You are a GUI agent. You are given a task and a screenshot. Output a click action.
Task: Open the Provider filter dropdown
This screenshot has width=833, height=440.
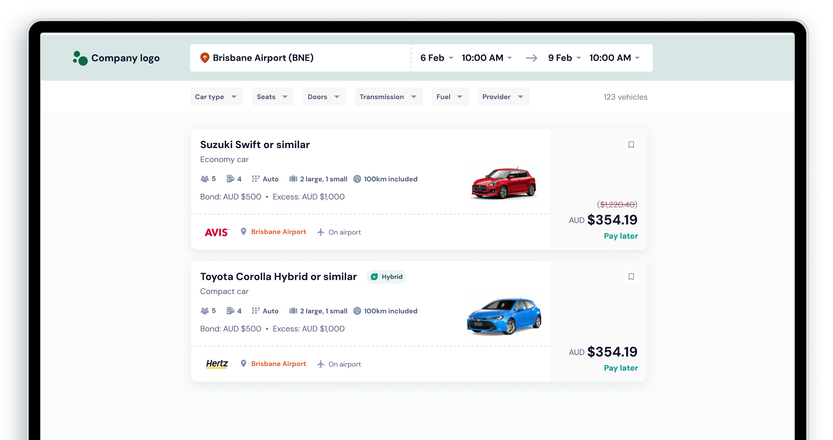pos(503,97)
